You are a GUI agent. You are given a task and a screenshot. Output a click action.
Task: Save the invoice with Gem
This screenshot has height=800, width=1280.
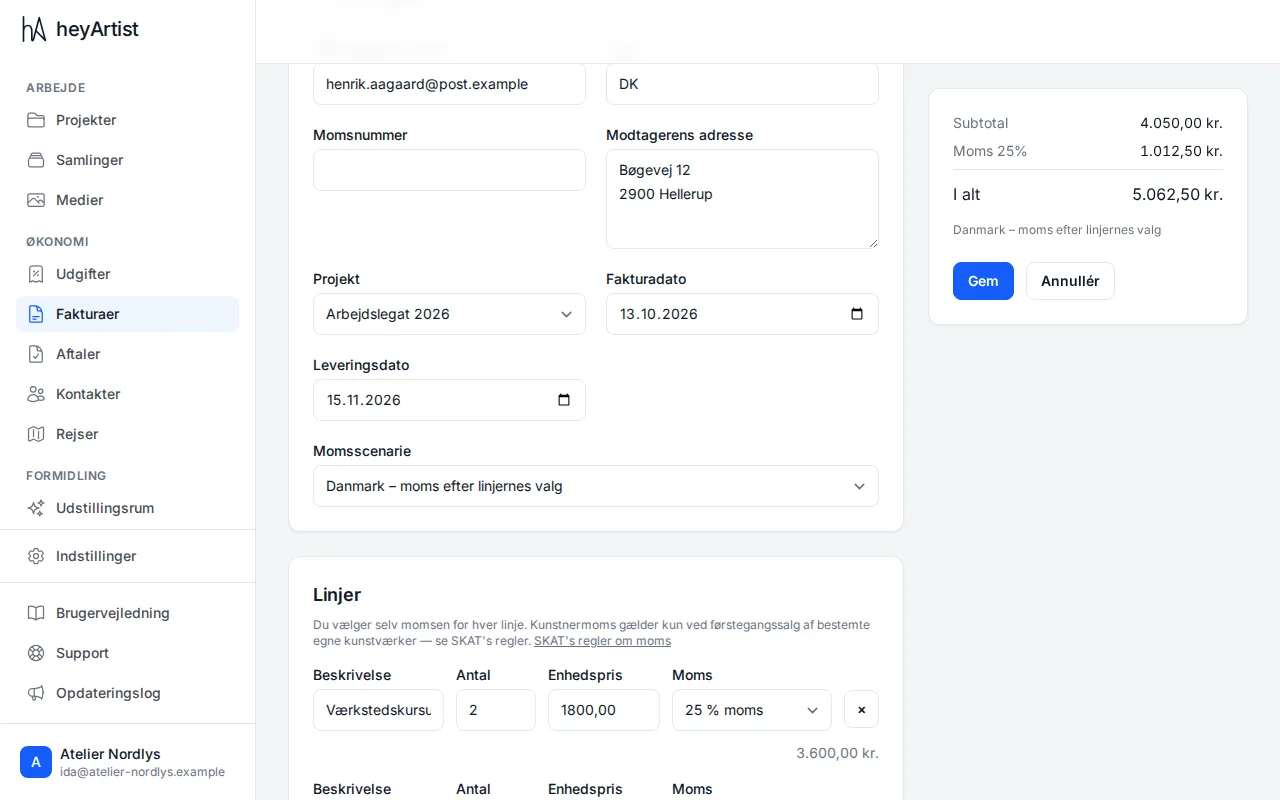983,281
